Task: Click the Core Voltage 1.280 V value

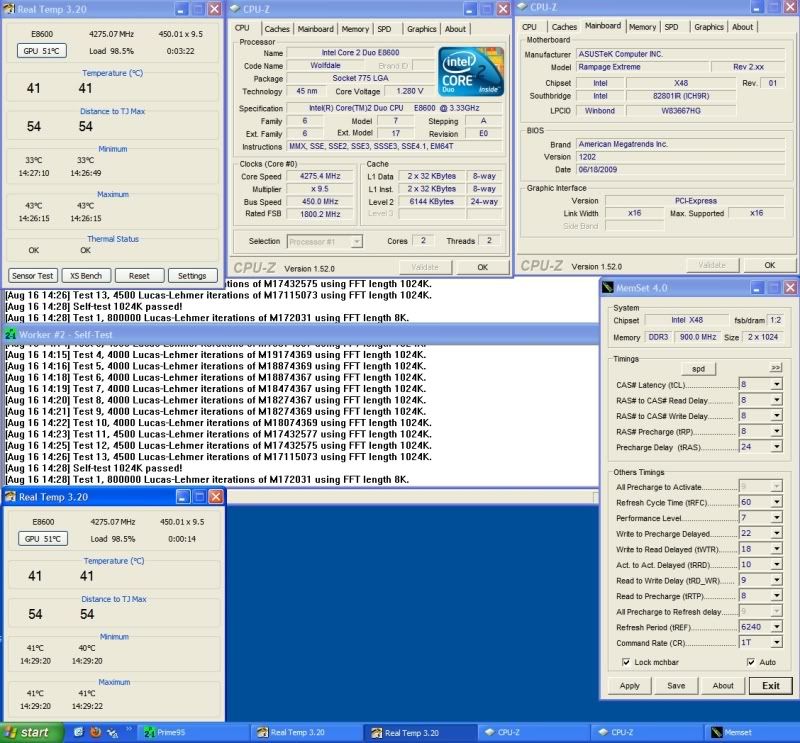Action: 410,91
